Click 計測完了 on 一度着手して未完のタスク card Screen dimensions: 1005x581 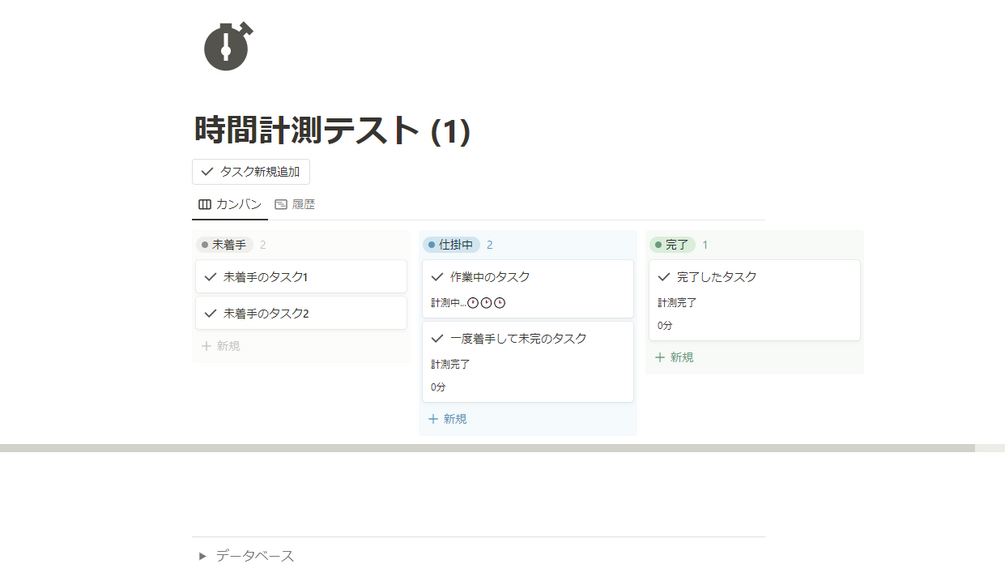(x=450, y=364)
